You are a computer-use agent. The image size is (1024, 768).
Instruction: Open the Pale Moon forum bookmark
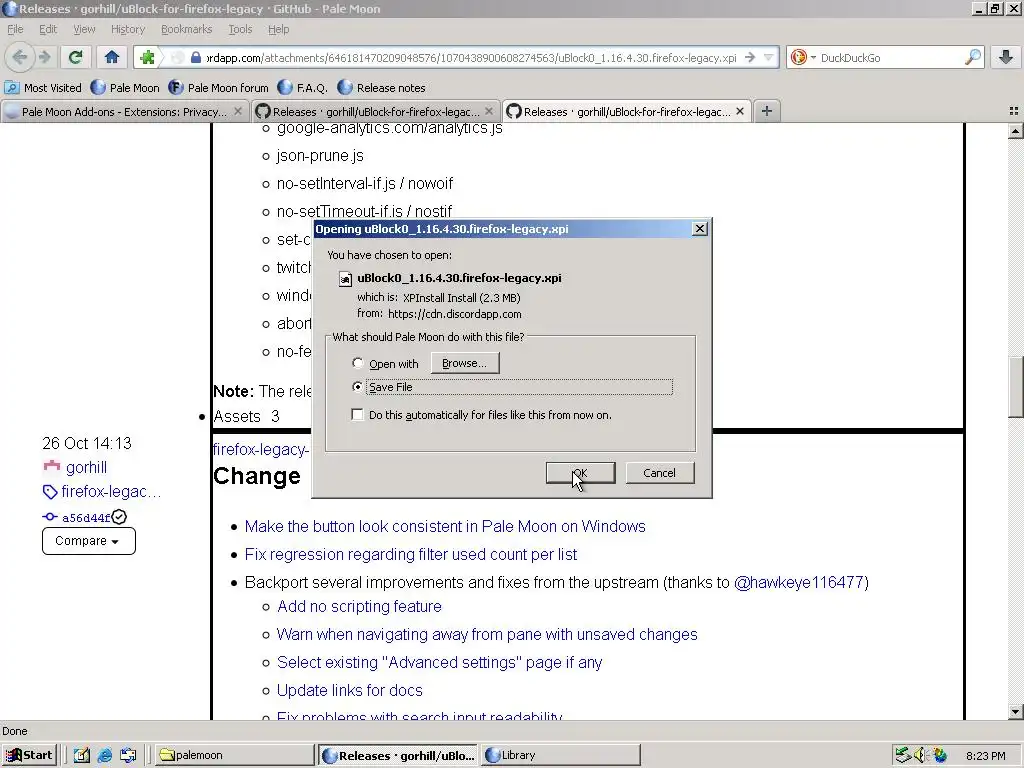click(219, 88)
